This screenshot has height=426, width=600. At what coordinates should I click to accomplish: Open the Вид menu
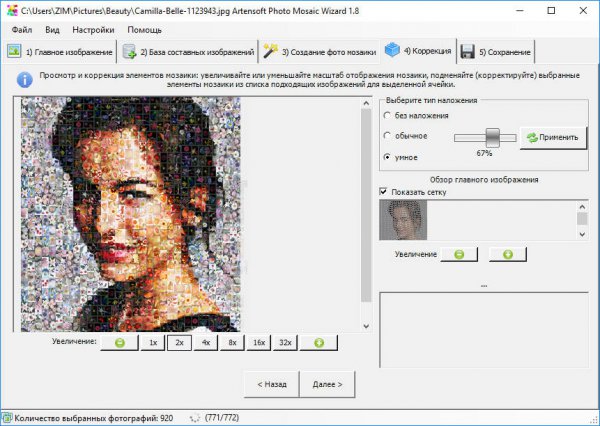(x=52, y=30)
